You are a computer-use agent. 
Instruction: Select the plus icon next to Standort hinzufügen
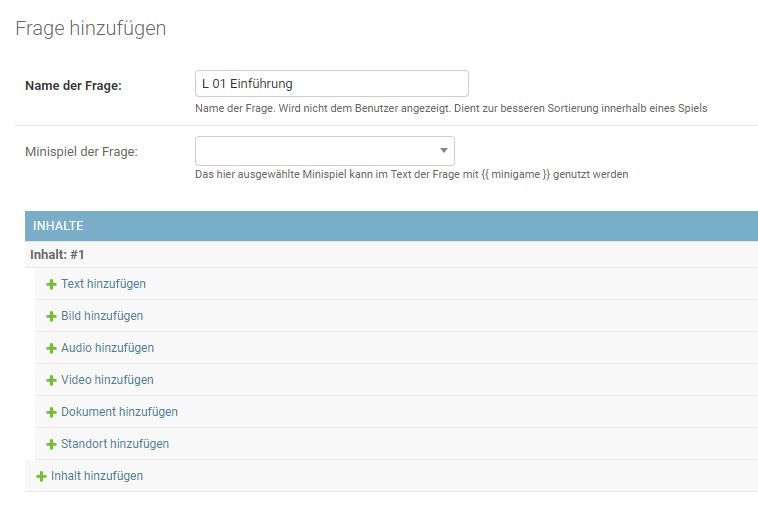coord(51,444)
